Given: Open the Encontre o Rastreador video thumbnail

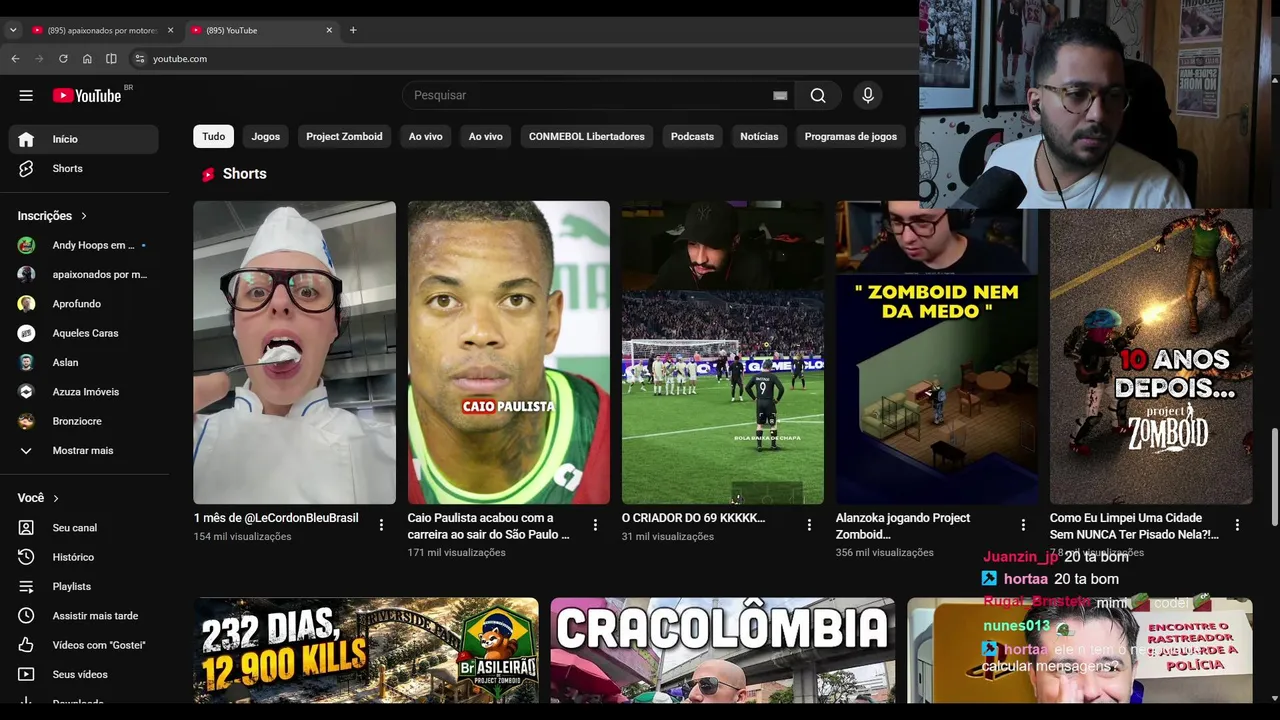Looking at the screenshot, I should click(x=1080, y=650).
